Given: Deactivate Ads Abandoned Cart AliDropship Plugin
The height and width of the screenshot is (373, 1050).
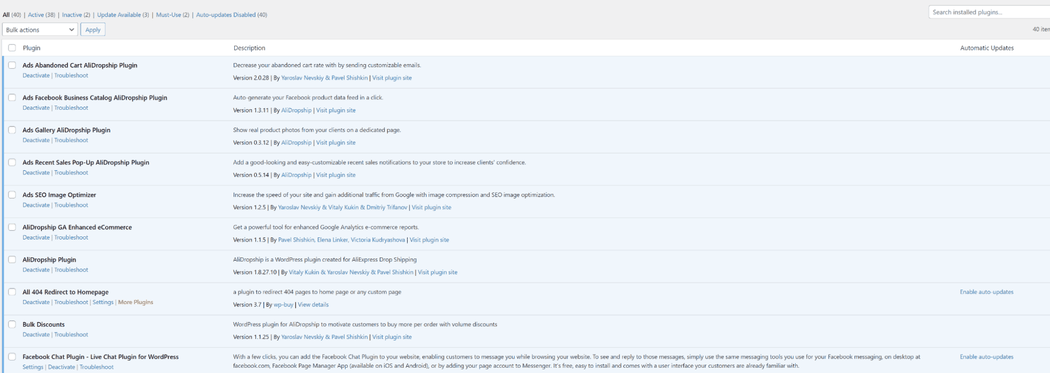Looking at the screenshot, I should (36, 76).
